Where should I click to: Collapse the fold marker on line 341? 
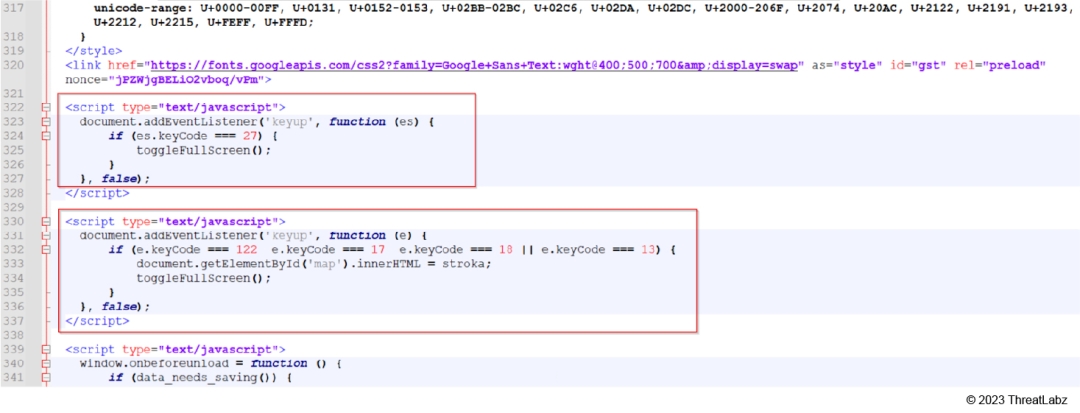pyautogui.click(x=45, y=378)
